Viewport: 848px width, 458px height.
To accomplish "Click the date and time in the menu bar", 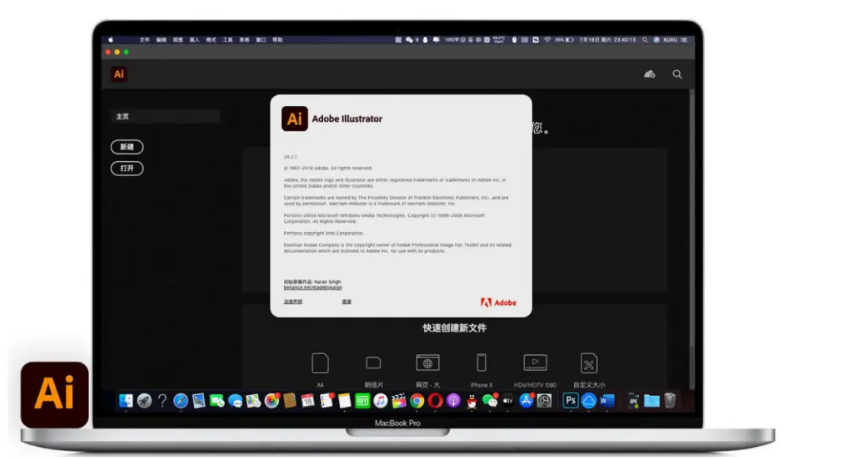I will coord(607,39).
